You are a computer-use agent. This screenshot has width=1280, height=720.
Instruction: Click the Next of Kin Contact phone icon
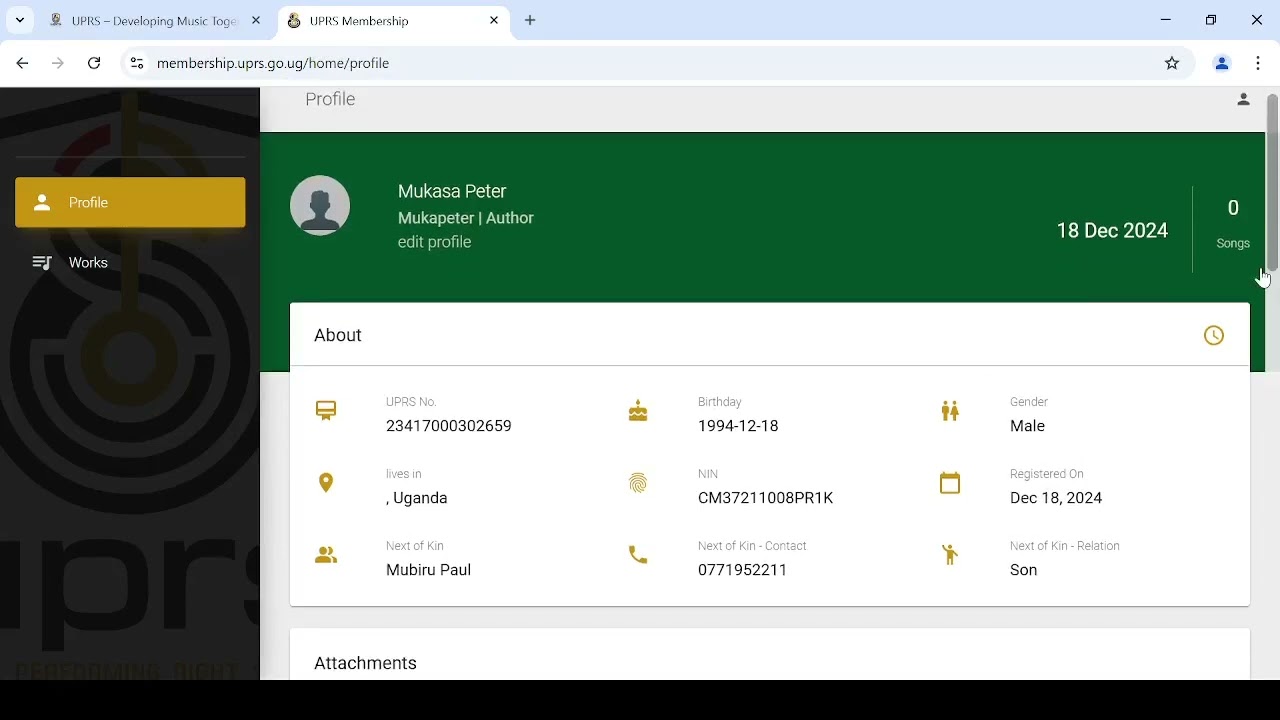point(638,555)
